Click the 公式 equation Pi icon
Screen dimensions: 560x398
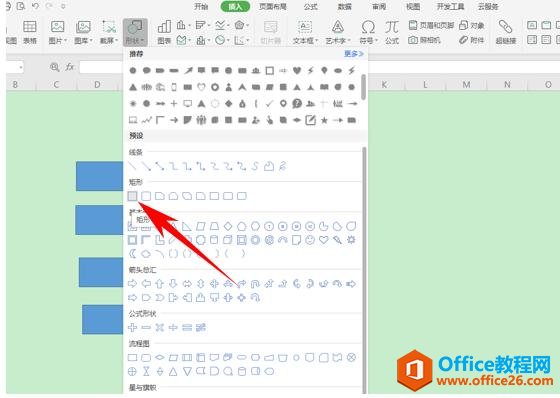tap(392, 32)
